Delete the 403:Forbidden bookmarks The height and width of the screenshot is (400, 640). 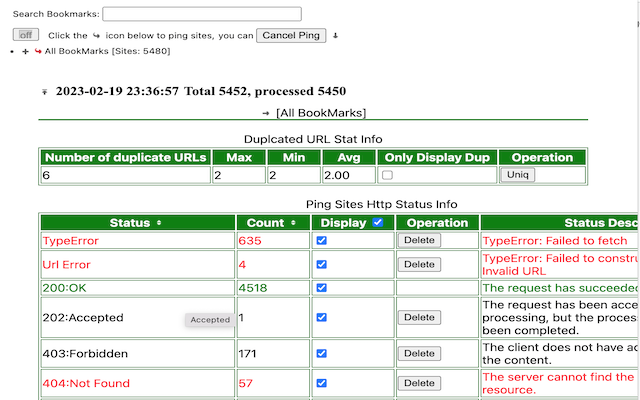pos(419,353)
